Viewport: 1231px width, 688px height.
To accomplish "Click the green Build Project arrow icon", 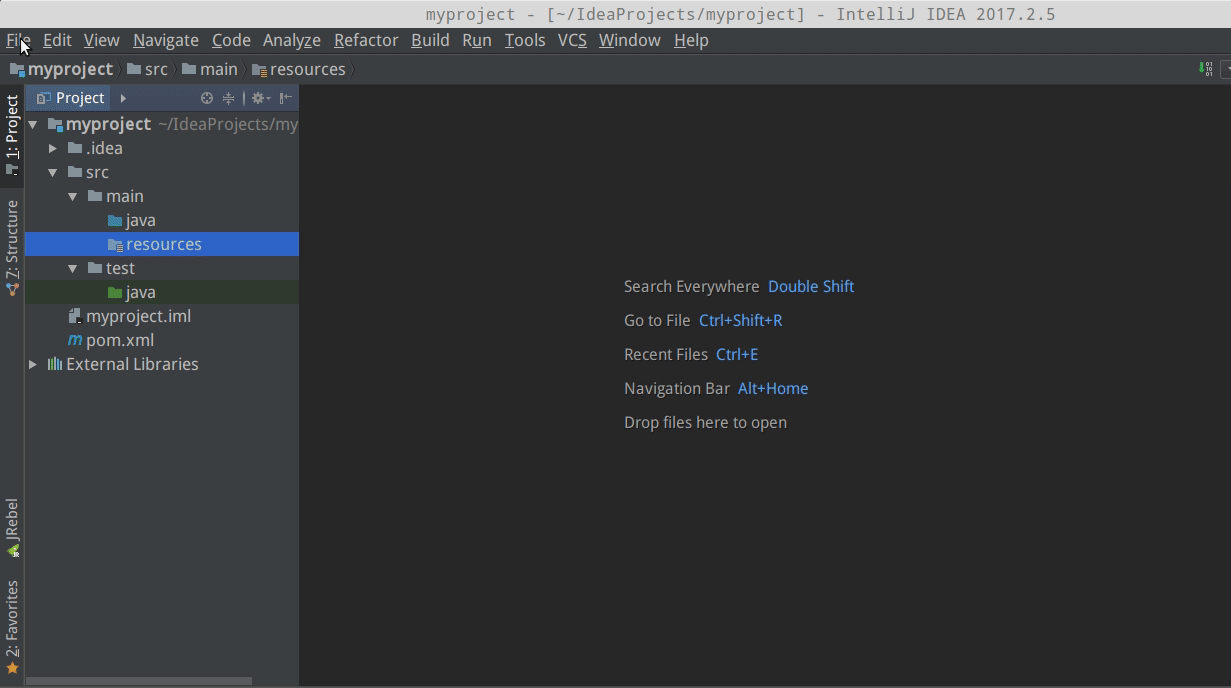I will [1206, 69].
